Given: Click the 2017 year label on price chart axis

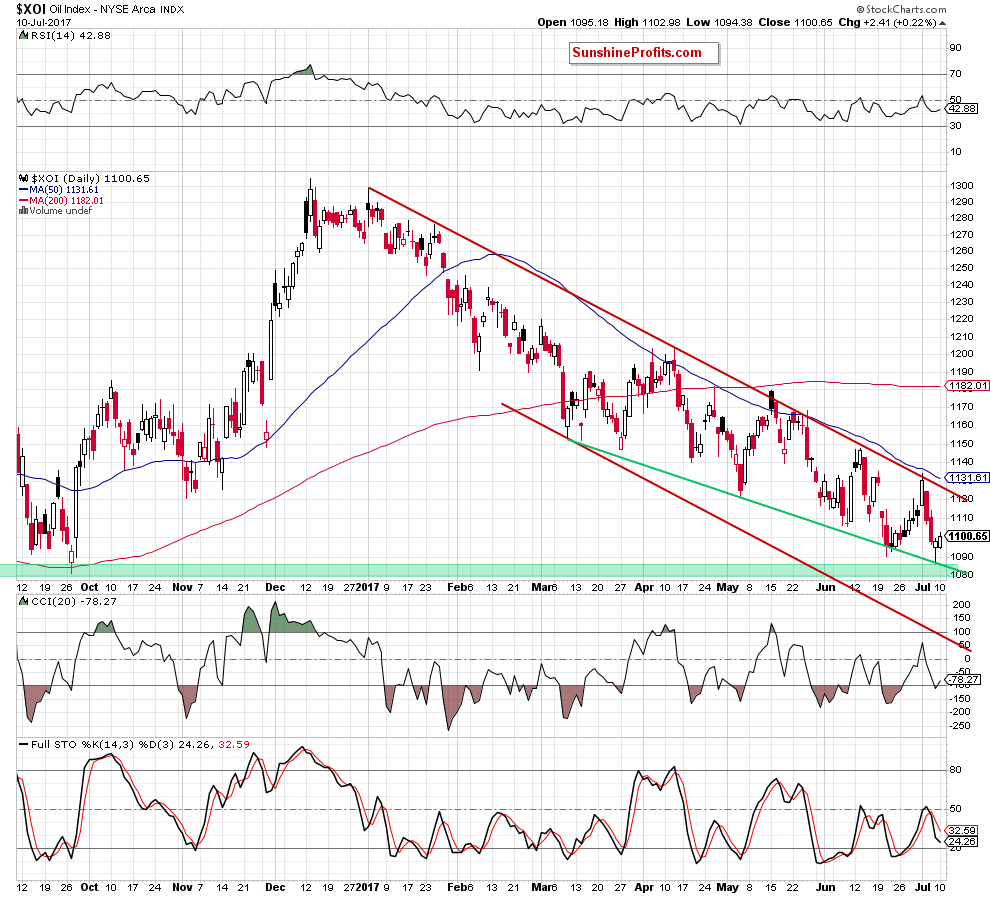Looking at the screenshot, I should click(x=367, y=587).
